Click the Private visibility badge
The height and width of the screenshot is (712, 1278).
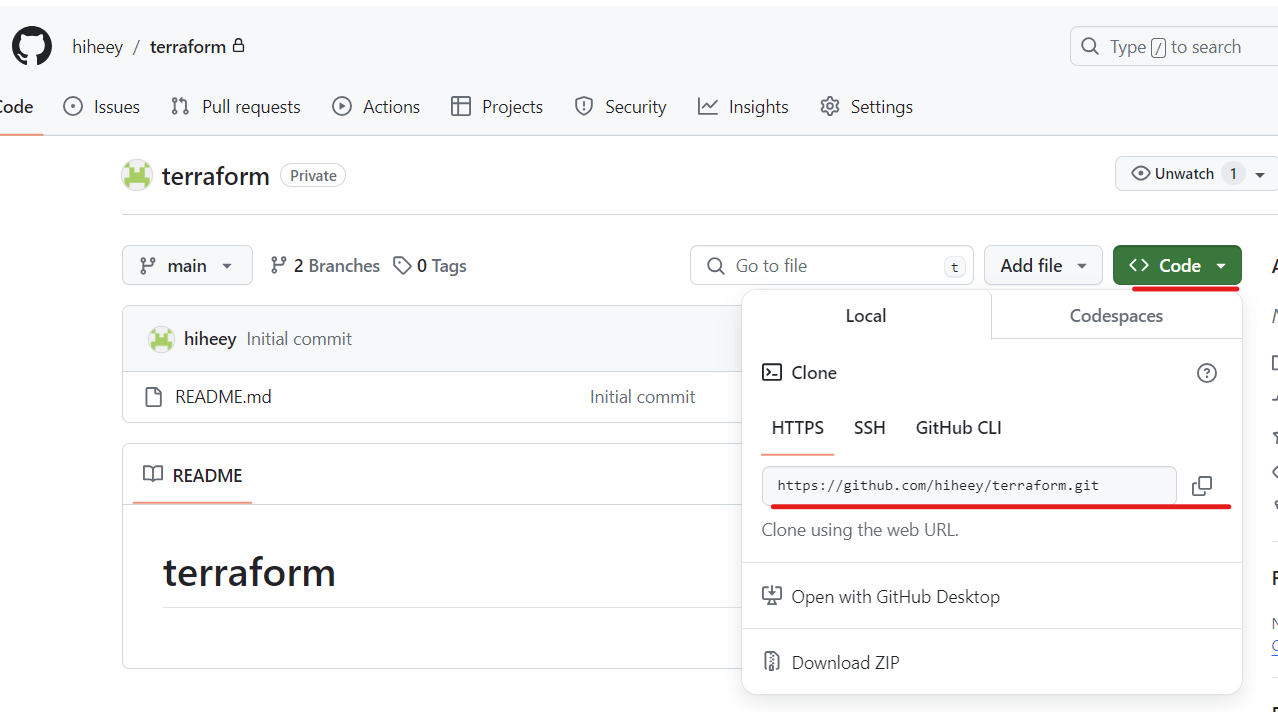click(x=313, y=175)
